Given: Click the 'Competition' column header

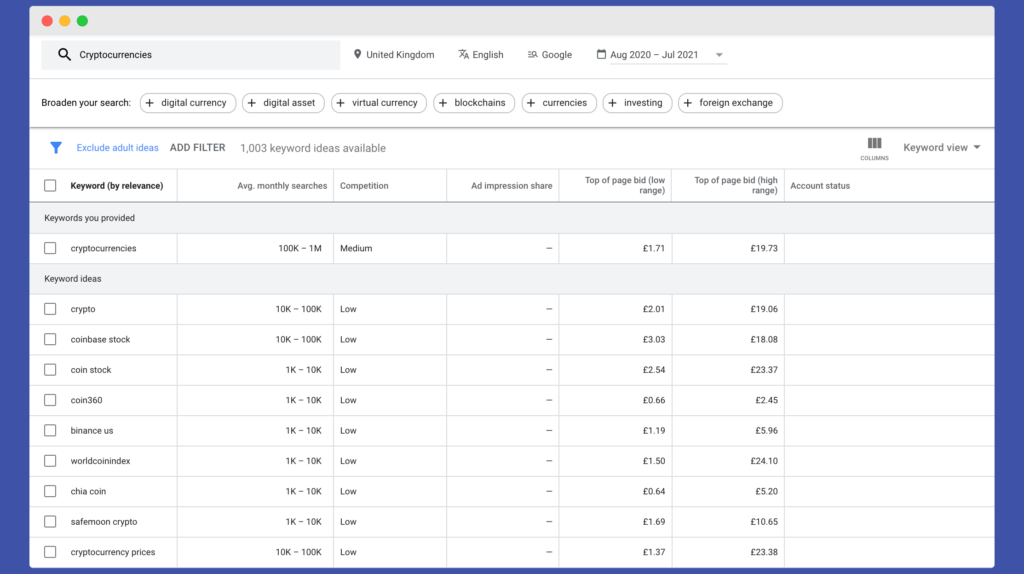Looking at the screenshot, I should [364, 186].
